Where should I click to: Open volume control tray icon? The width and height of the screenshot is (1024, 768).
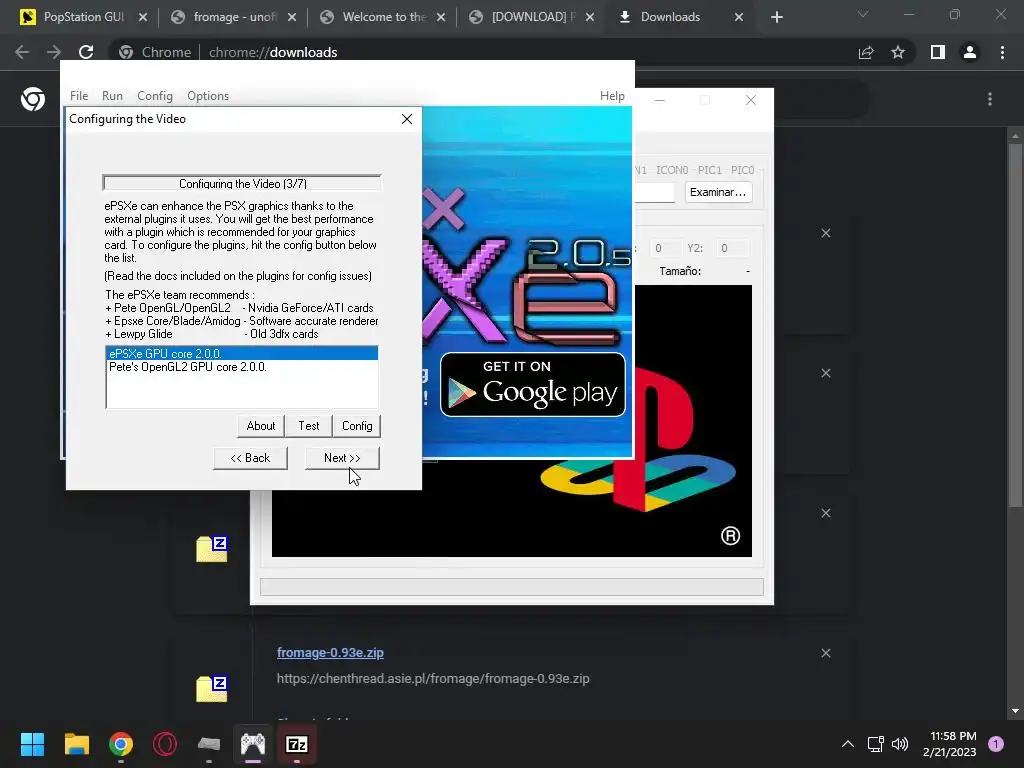(900, 744)
